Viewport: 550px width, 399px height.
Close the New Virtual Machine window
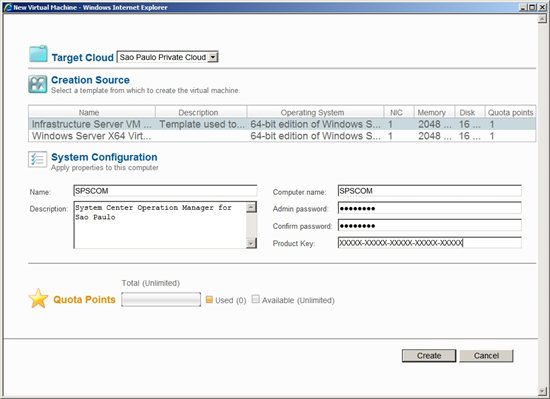click(542, 7)
